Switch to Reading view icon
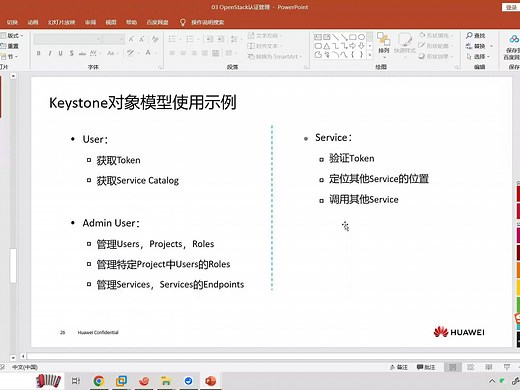The height and width of the screenshot is (390, 520). tap(489, 367)
